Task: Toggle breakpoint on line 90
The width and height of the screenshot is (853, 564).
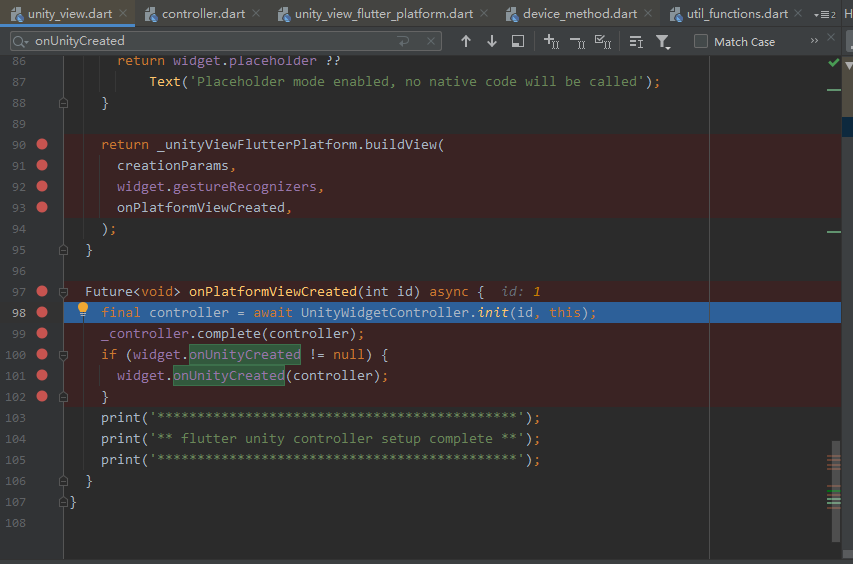Action: click(x=42, y=144)
